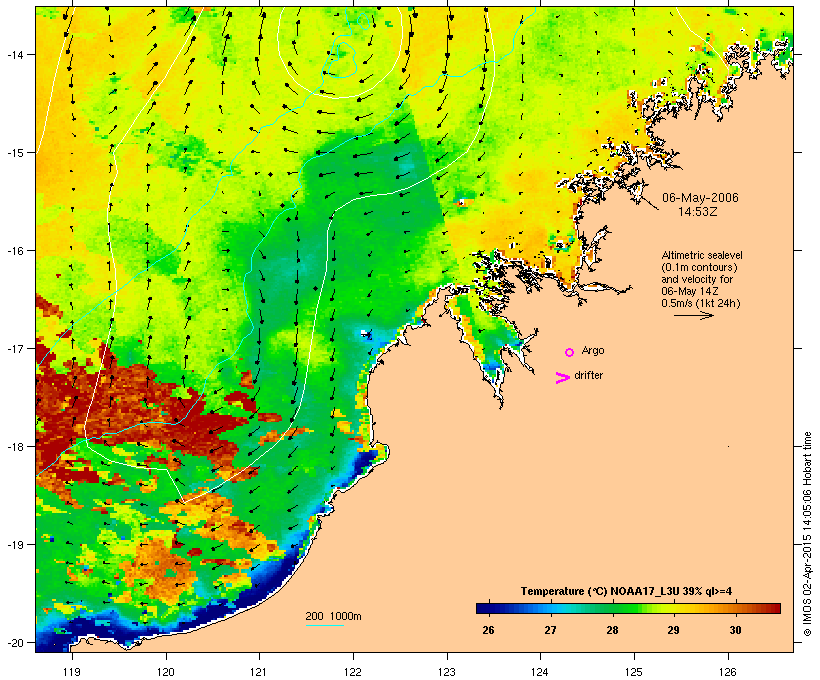The image size is (820, 680).
Task: Click the '14:53Z' time label
Action: (698, 212)
